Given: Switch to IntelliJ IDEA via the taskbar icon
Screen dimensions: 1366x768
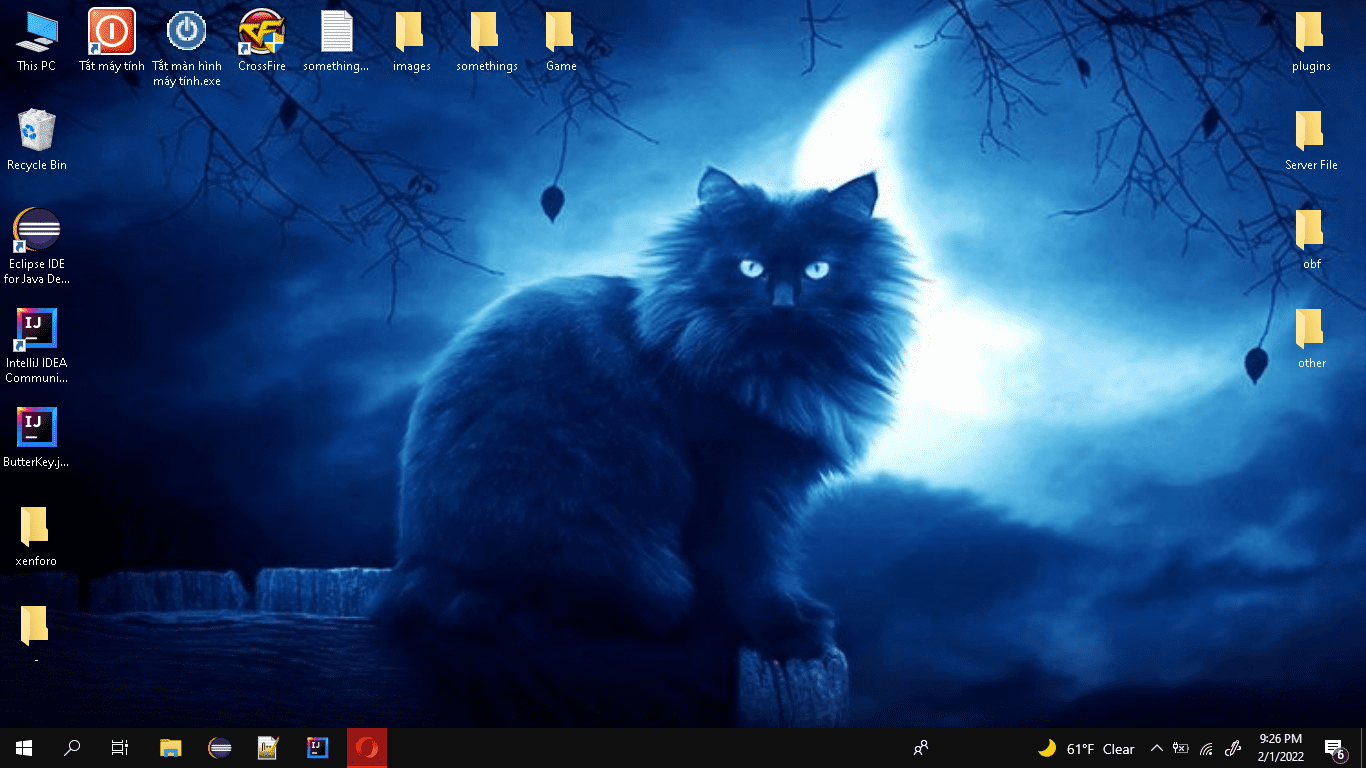Looking at the screenshot, I should click(x=317, y=748).
